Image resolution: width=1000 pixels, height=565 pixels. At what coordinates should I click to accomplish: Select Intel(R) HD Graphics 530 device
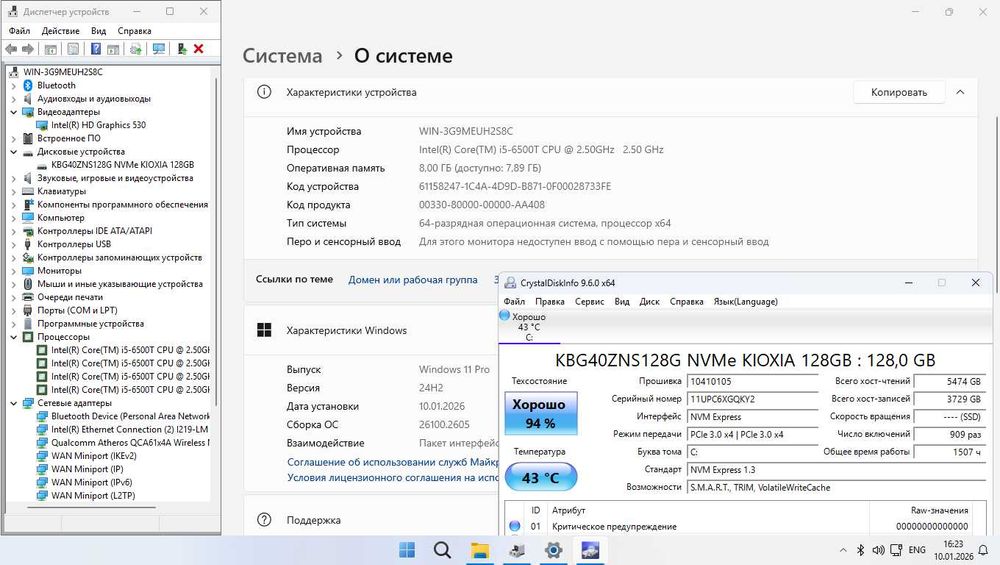click(98, 125)
